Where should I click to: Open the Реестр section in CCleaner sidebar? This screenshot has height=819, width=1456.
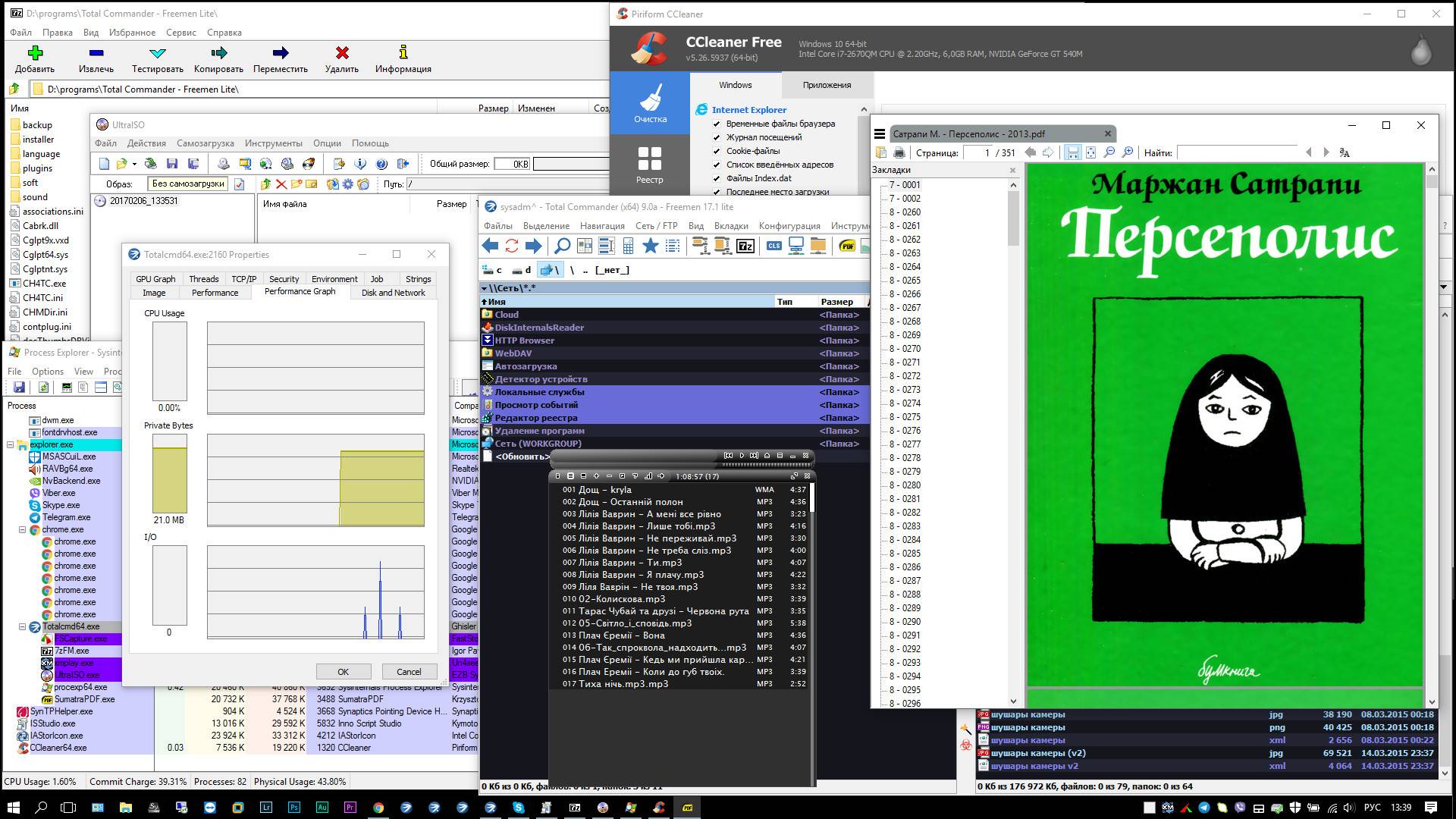point(649,165)
